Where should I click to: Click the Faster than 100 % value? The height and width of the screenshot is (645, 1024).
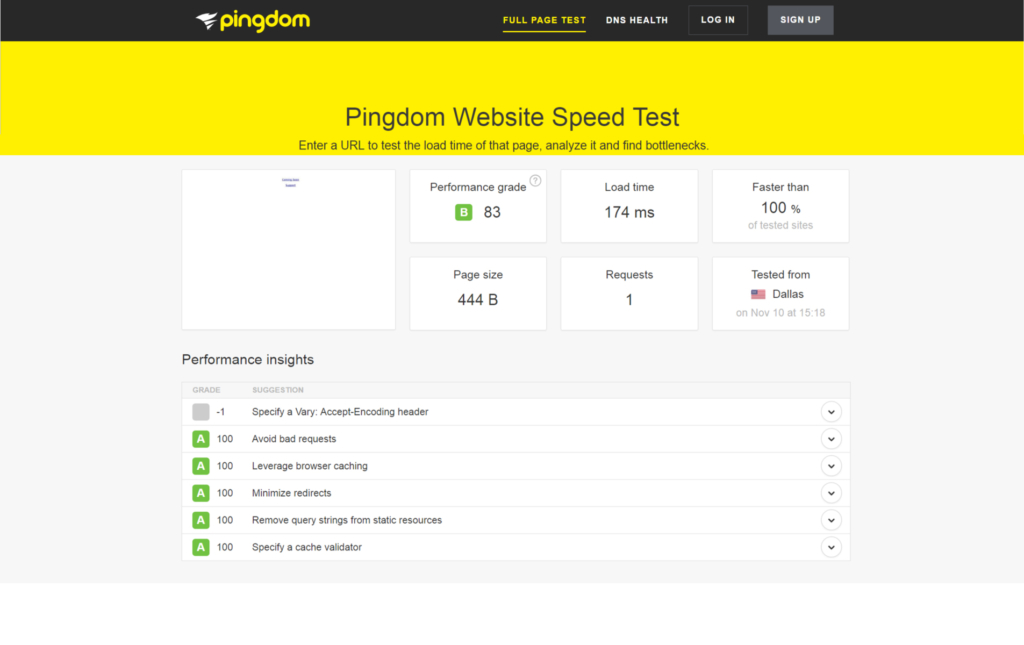click(x=780, y=208)
